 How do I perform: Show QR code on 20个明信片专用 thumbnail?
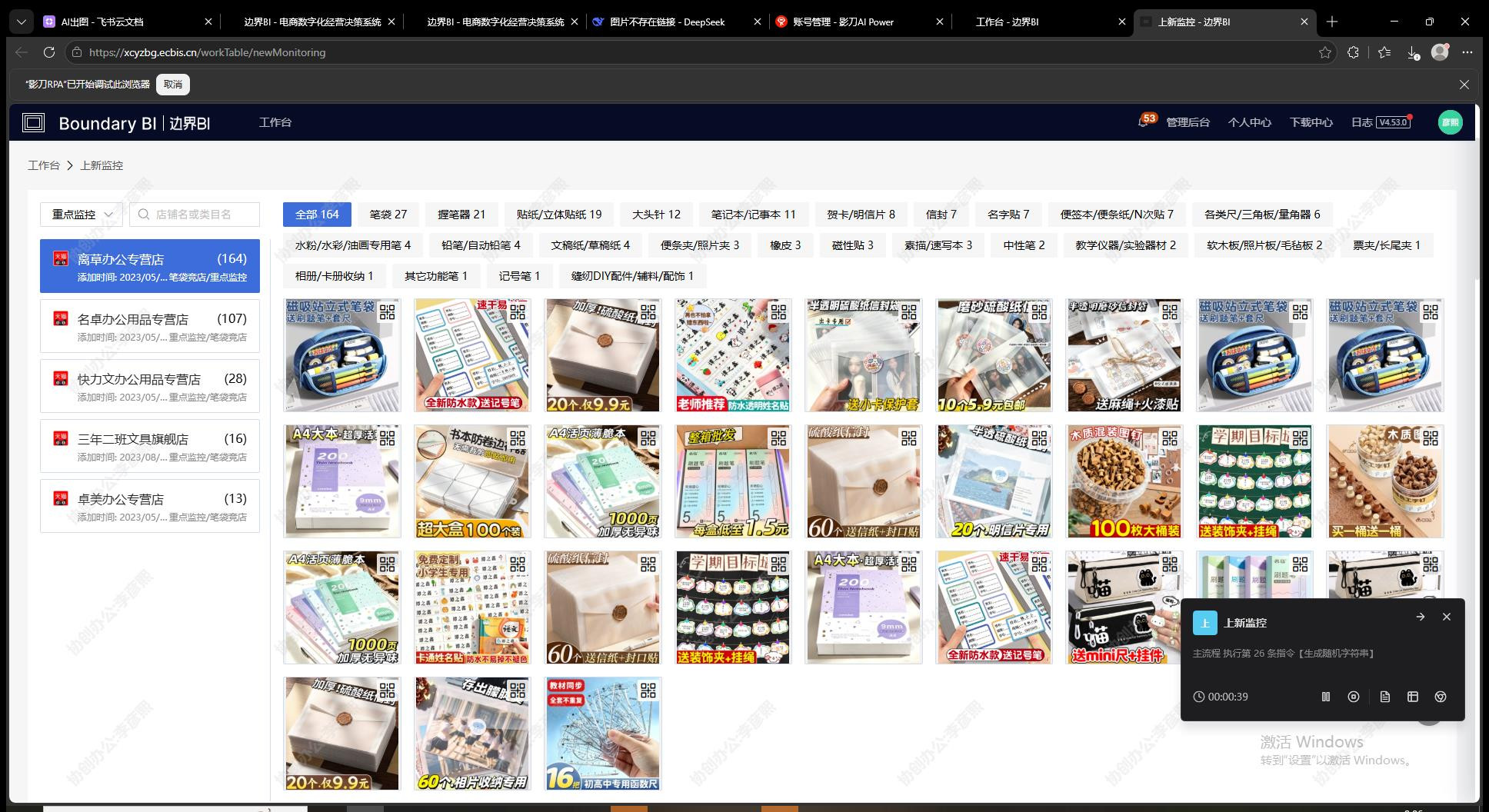(x=1039, y=438)
